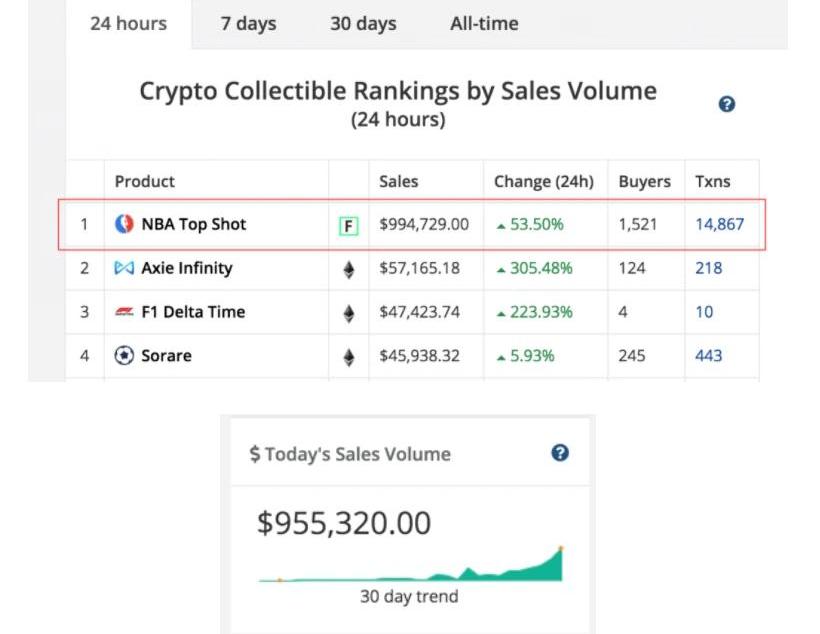Open the 443 transactions link
This screenshot has width=820, height=634.
[709, 356]
